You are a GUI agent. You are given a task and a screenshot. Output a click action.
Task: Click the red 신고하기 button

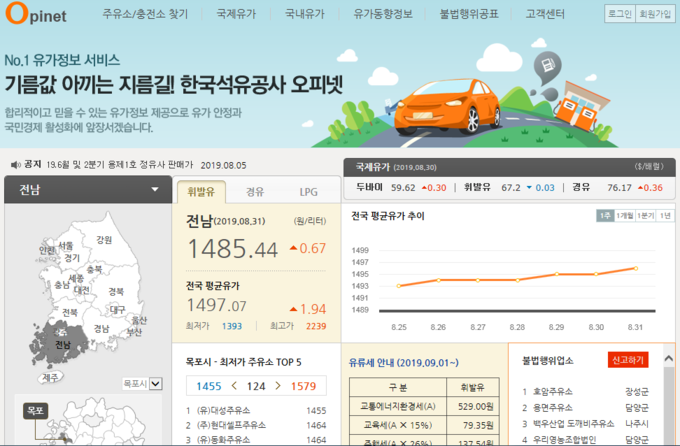[628, 360]
